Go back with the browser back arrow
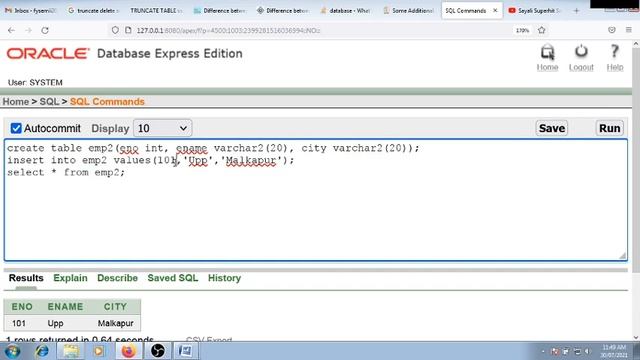This screenshot has height=360, width=640. (x=11, y=30)
